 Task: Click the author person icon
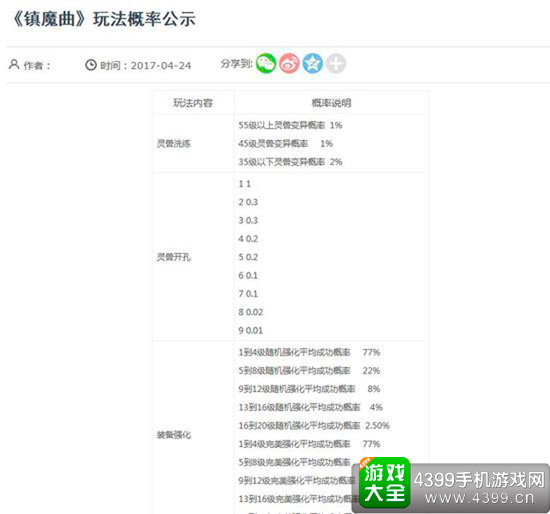(14, 65)
